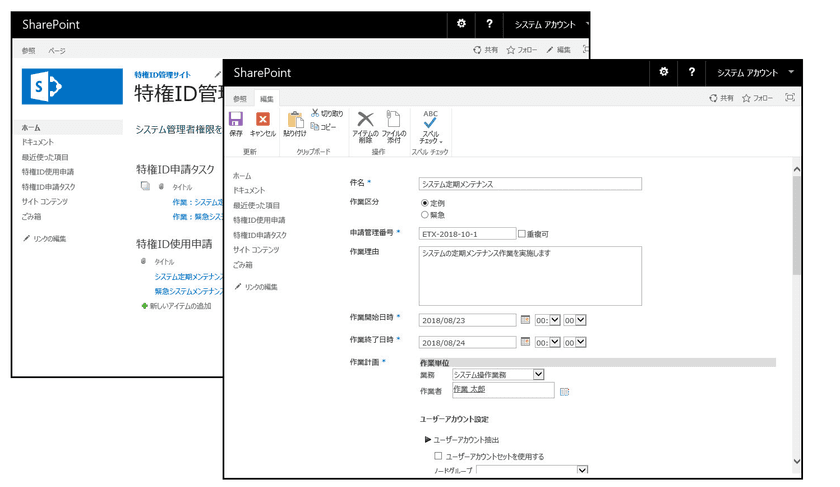
Task: Check the 重複可 checkbox
Action: tap(522, 234)
